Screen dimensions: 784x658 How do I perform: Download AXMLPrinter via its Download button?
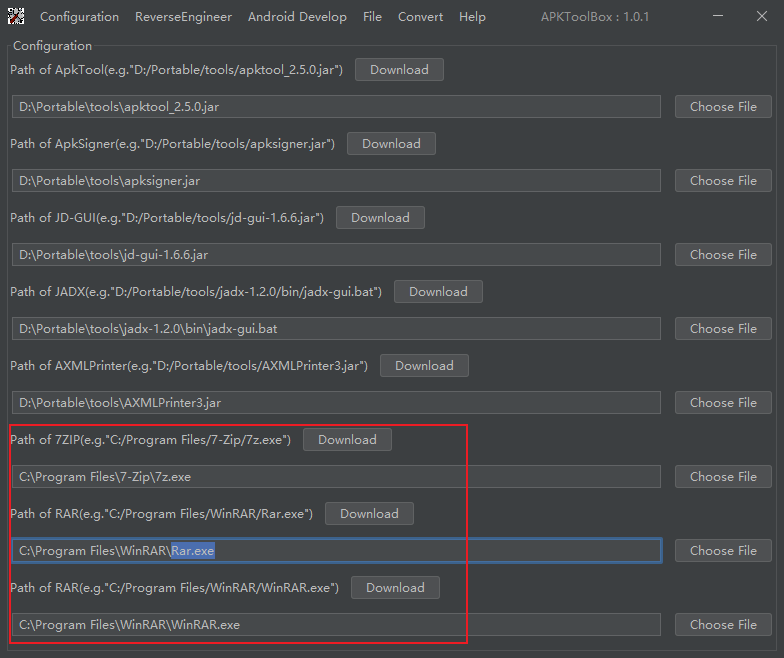[x=424, y=366]
